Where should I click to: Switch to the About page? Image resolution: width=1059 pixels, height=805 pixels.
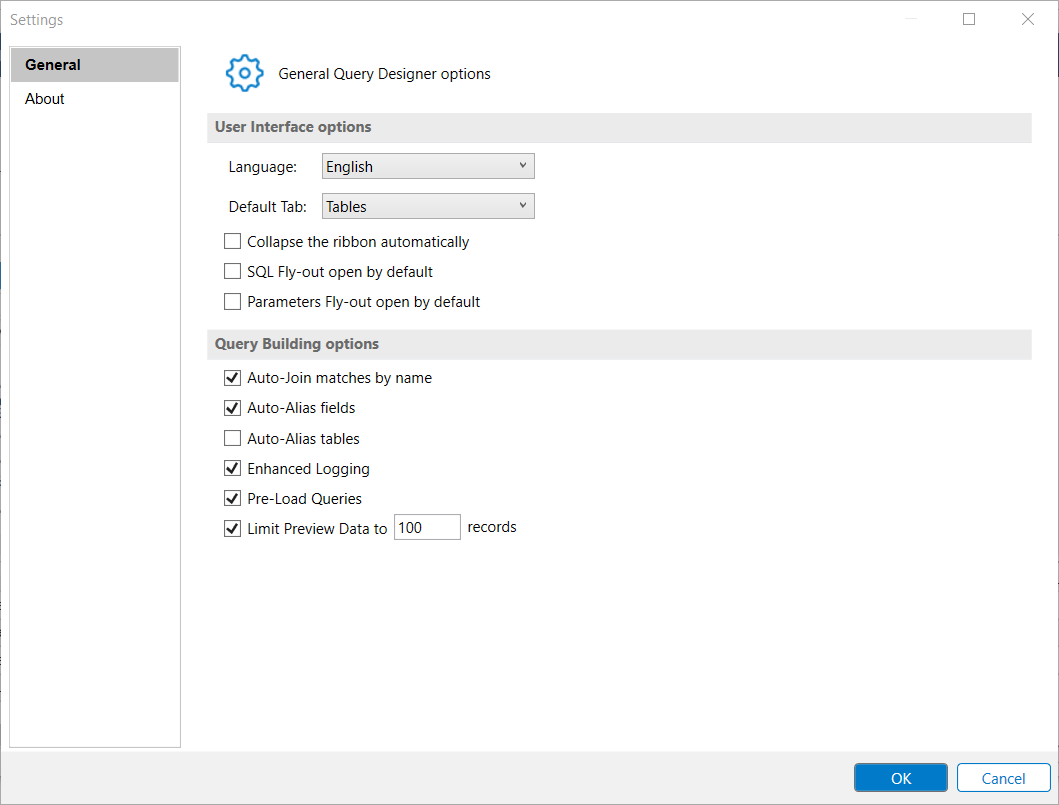point(44,98)
